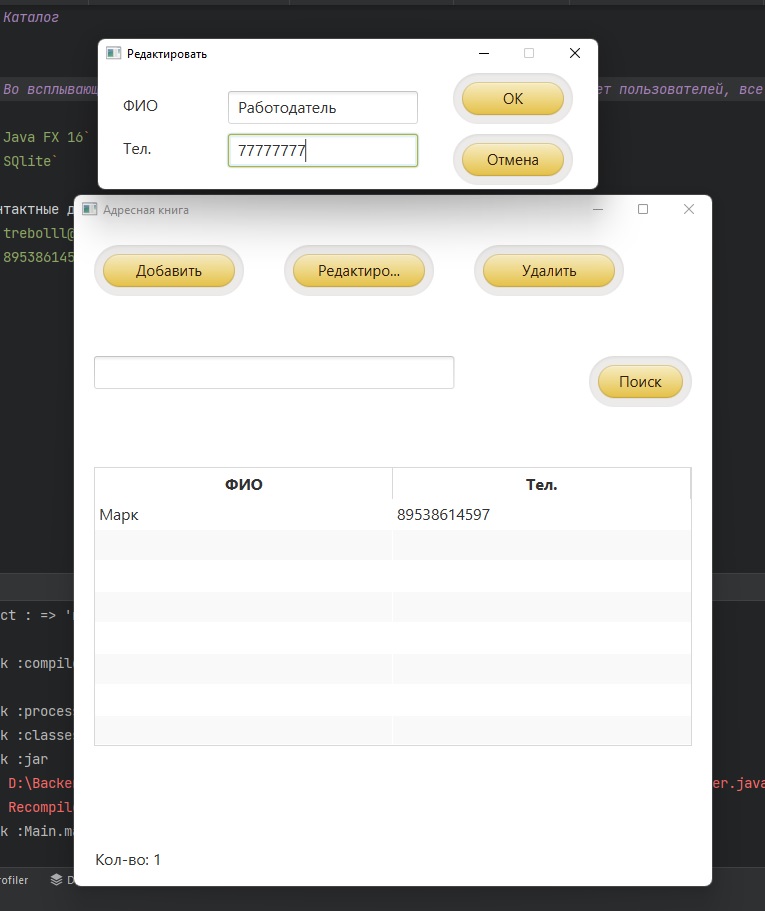Screen dimensions: 765x911
Task: Minimize the Адресная книга window
Action: [598, 209]
